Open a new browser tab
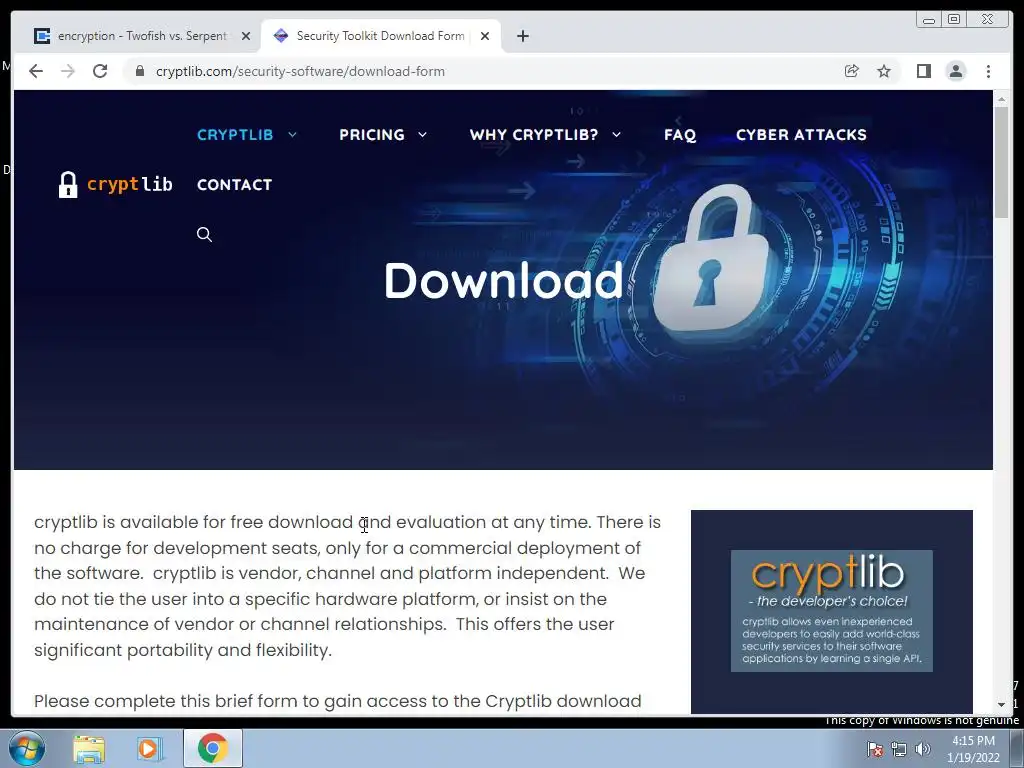The image size is (1024, 768). (x=522, y=36)
